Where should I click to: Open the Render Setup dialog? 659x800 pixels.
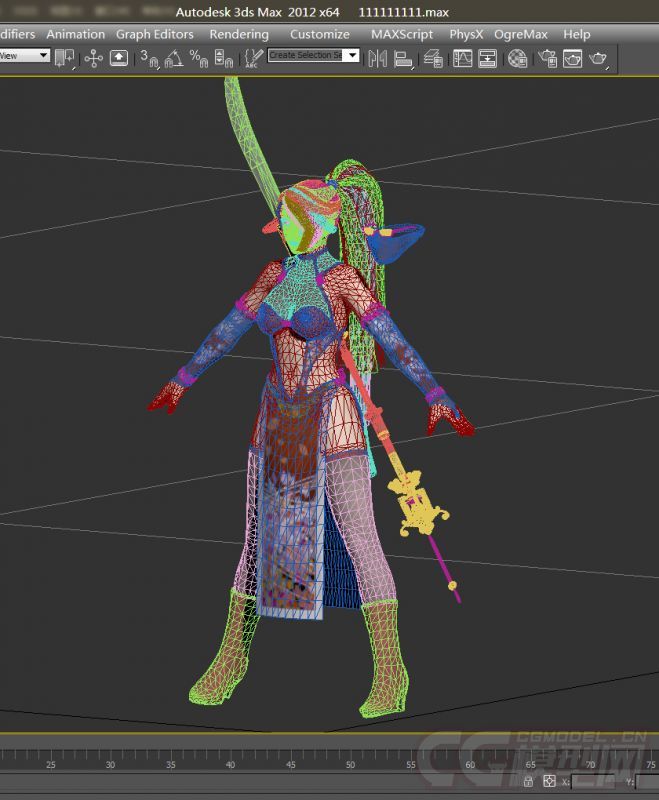coord(547,58)
